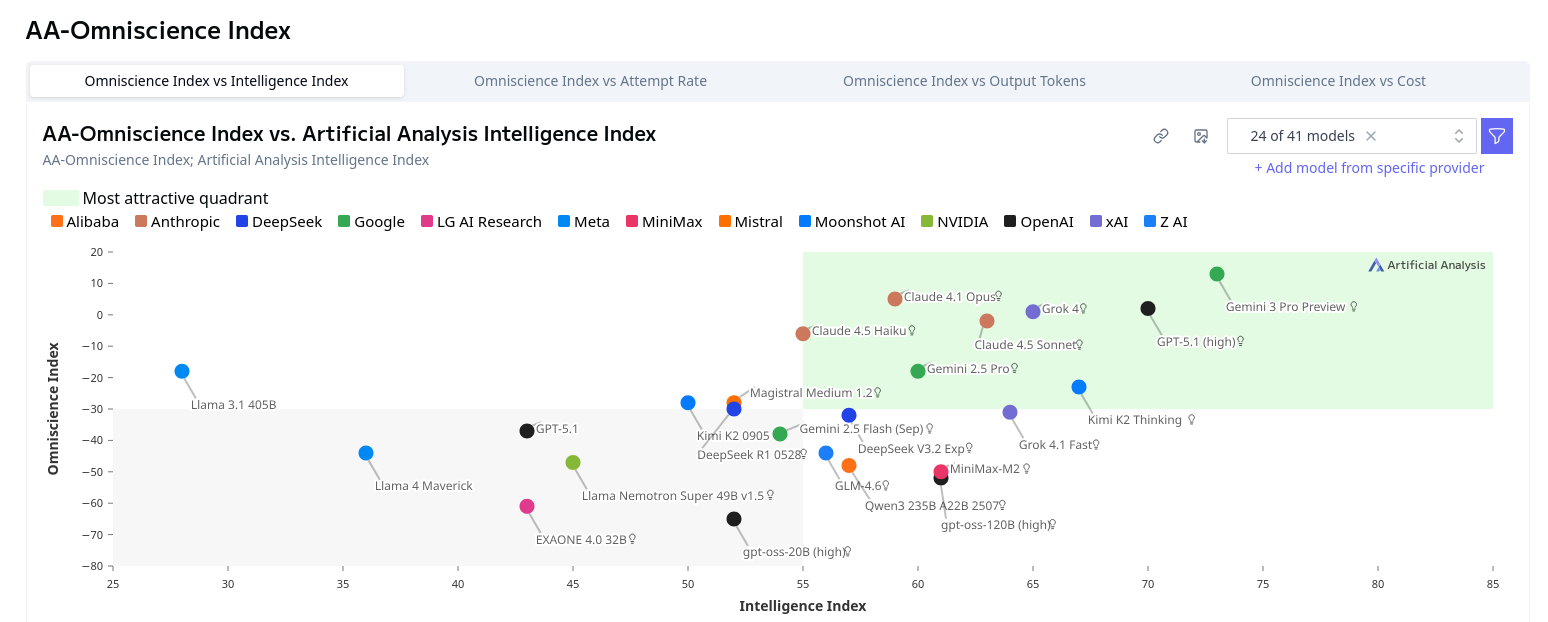Click the Artificial Analysis logo watermark
The width and height of the screenshot is (1548, 622).
(x=1427, y=265)
